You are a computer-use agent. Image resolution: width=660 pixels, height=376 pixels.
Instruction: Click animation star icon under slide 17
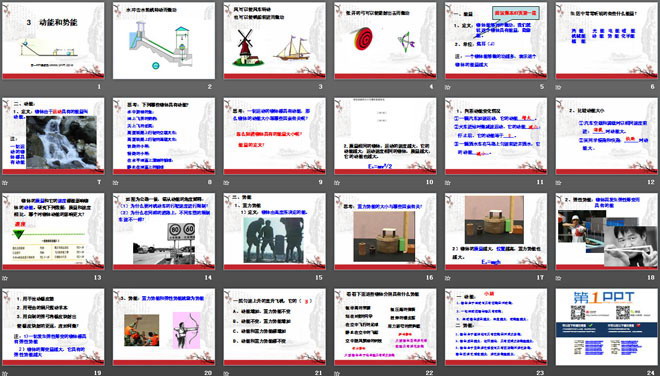pyautogui.click(x=448, y=278)
